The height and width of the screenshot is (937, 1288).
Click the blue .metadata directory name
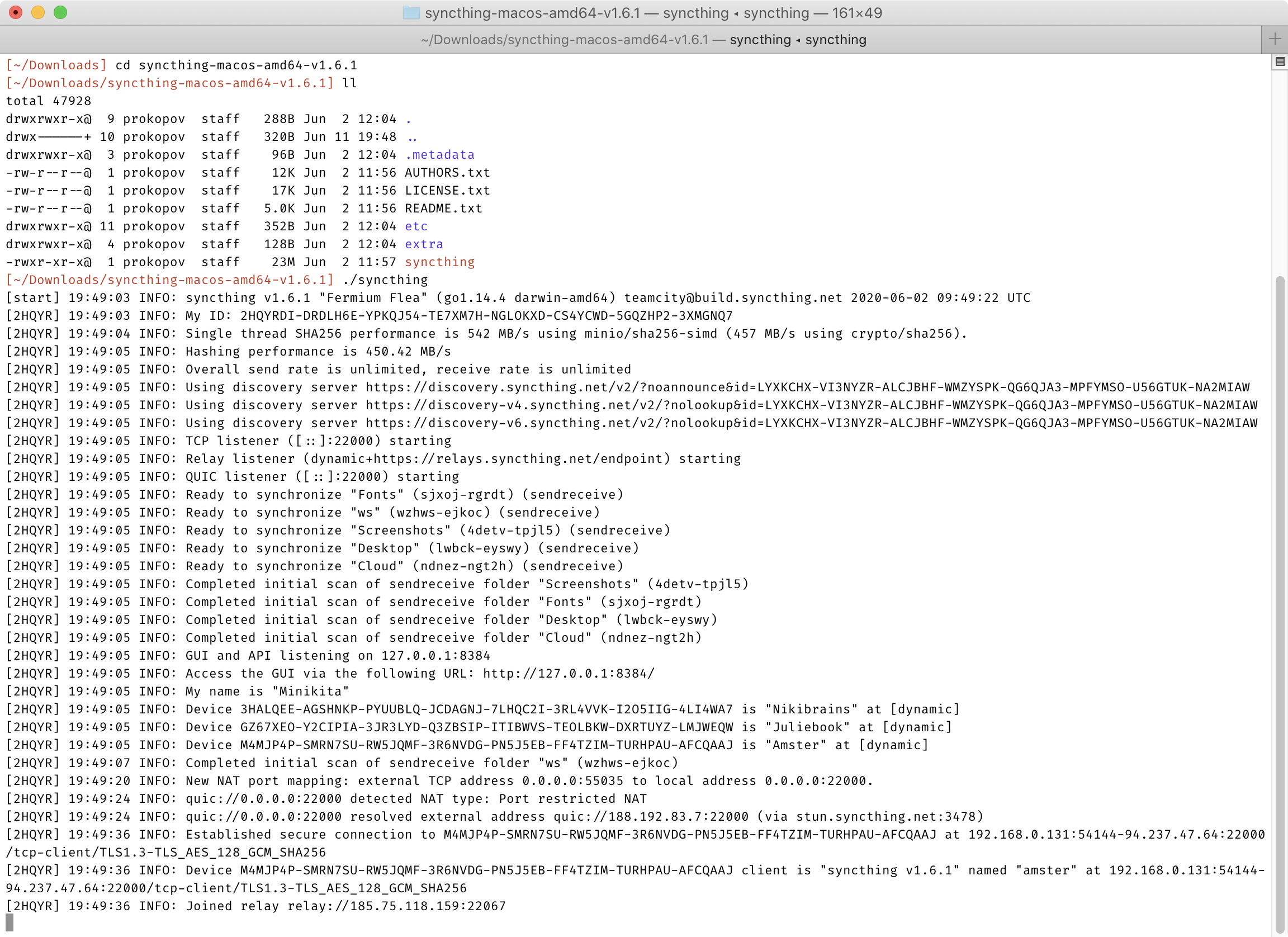439,154
